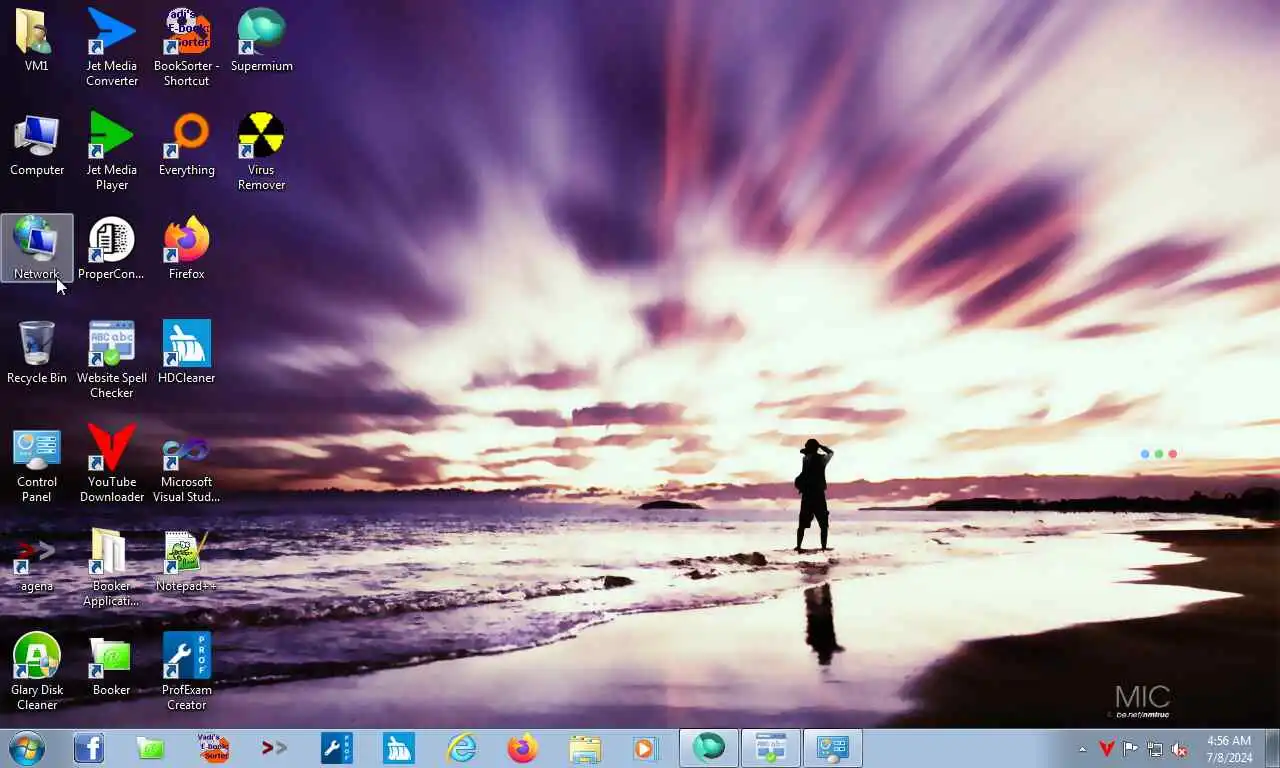The width and height of the screenshot is (1280, 768).
Task: Open Firefox from the taskbar
Action: 523,748
